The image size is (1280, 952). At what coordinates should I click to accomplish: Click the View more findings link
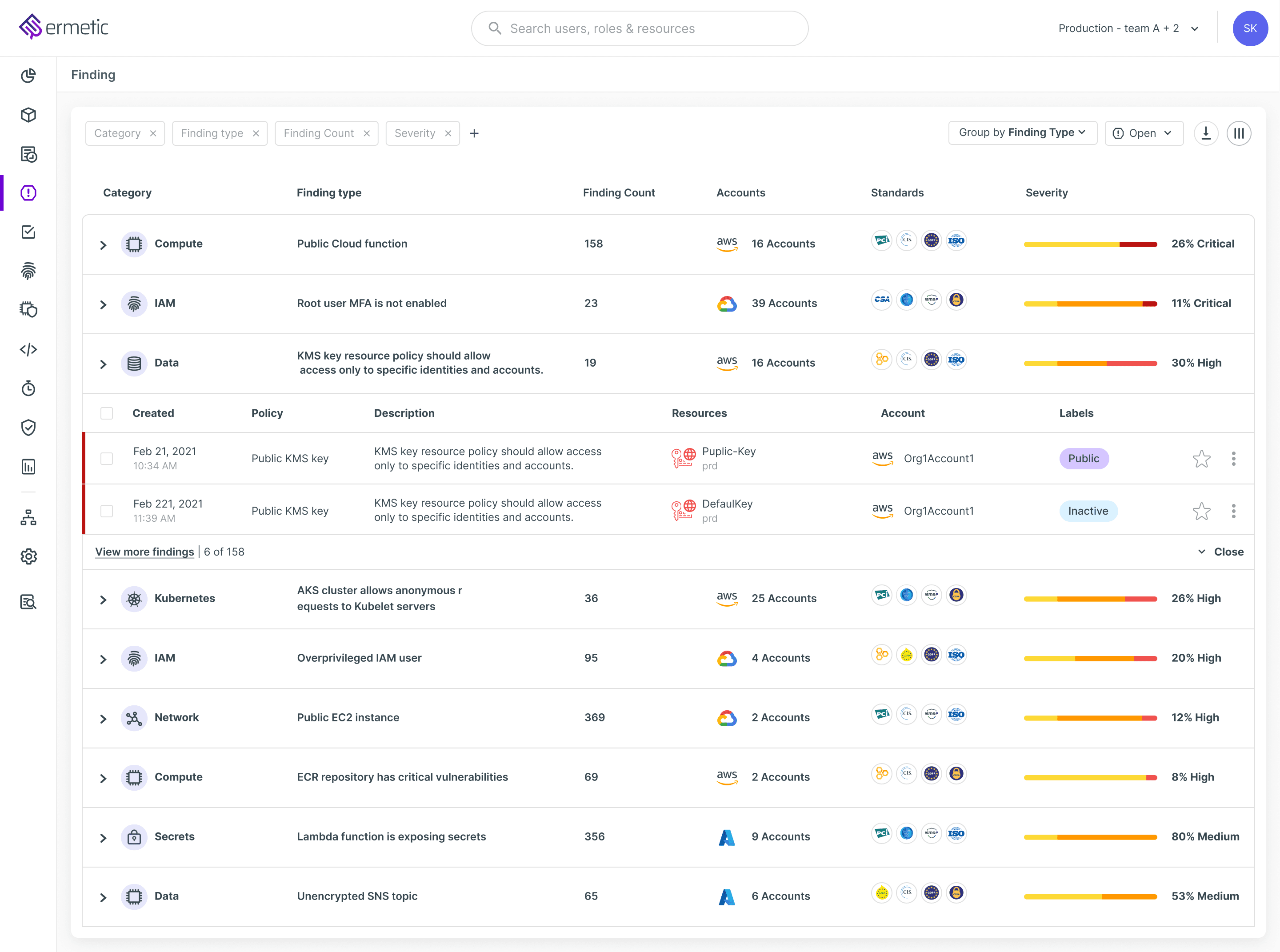click(x=144, y=552)
